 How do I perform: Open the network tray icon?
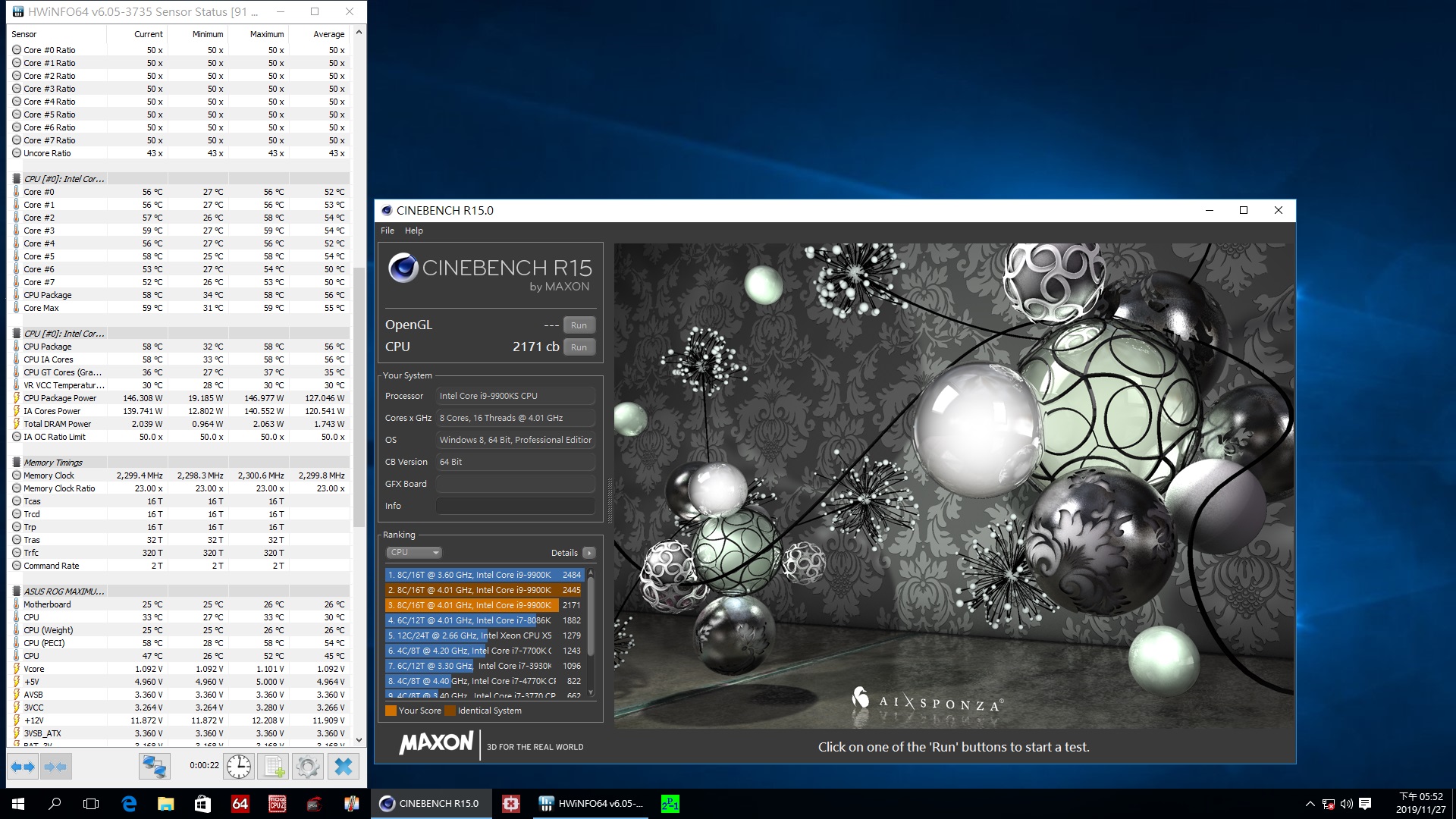1328,804
